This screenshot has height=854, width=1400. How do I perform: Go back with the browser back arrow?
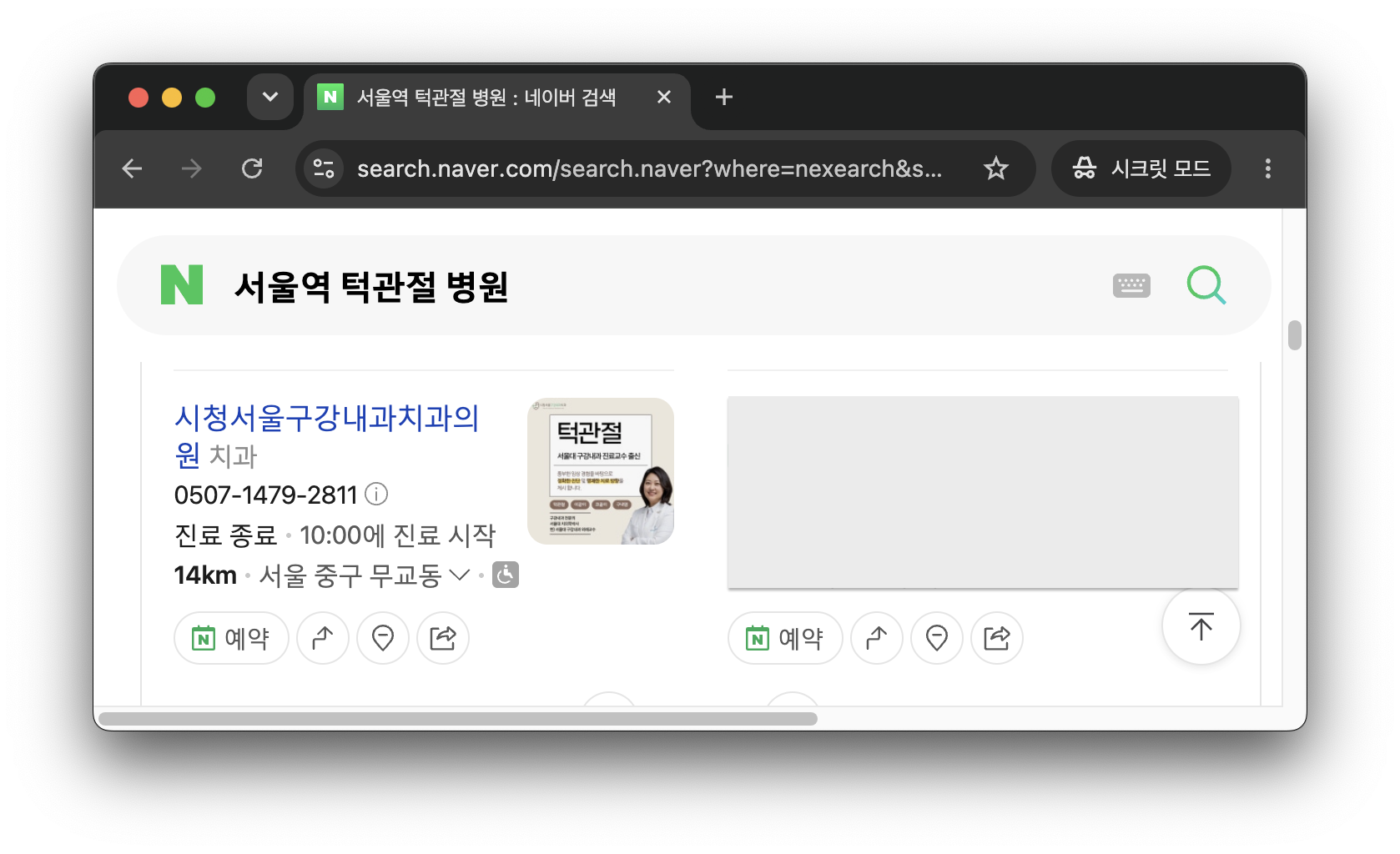click(132, 168)
